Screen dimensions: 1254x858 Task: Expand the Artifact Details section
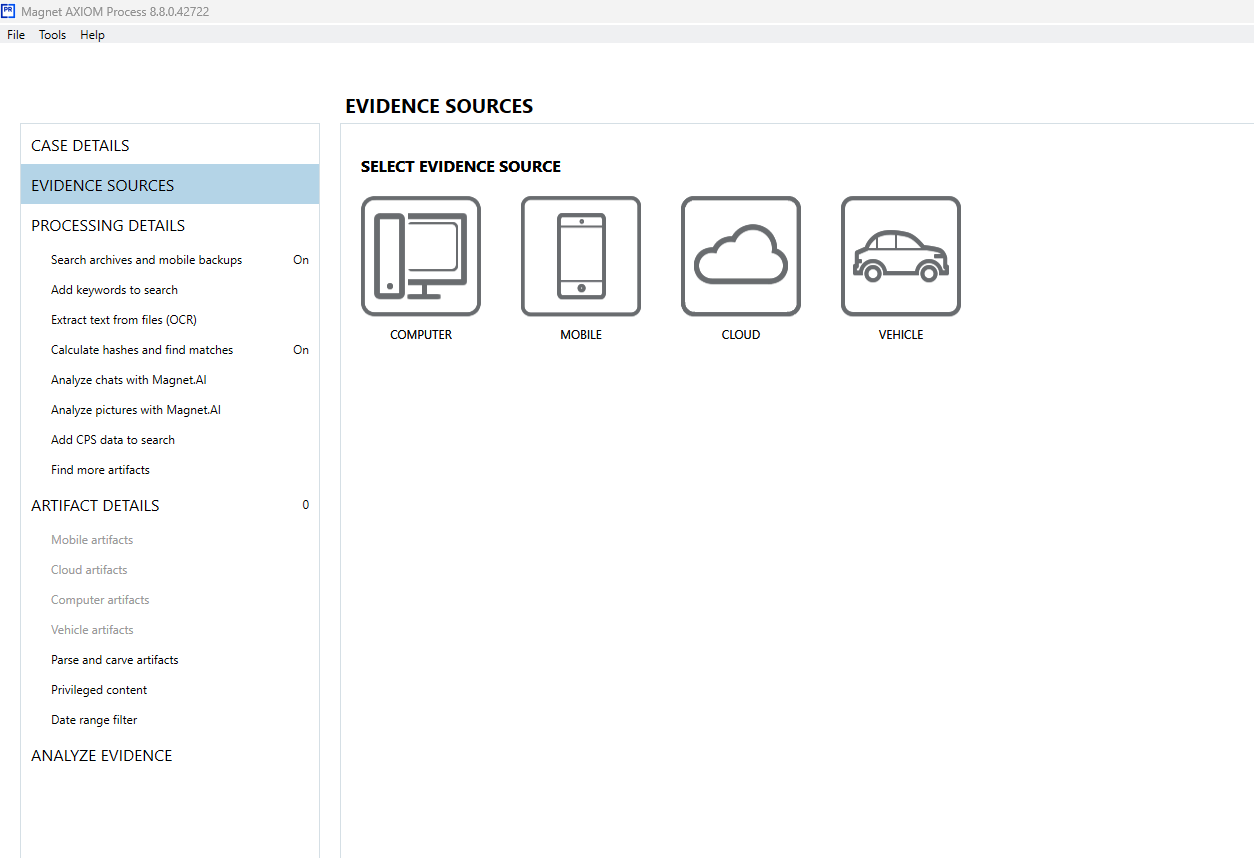[95, 506]
